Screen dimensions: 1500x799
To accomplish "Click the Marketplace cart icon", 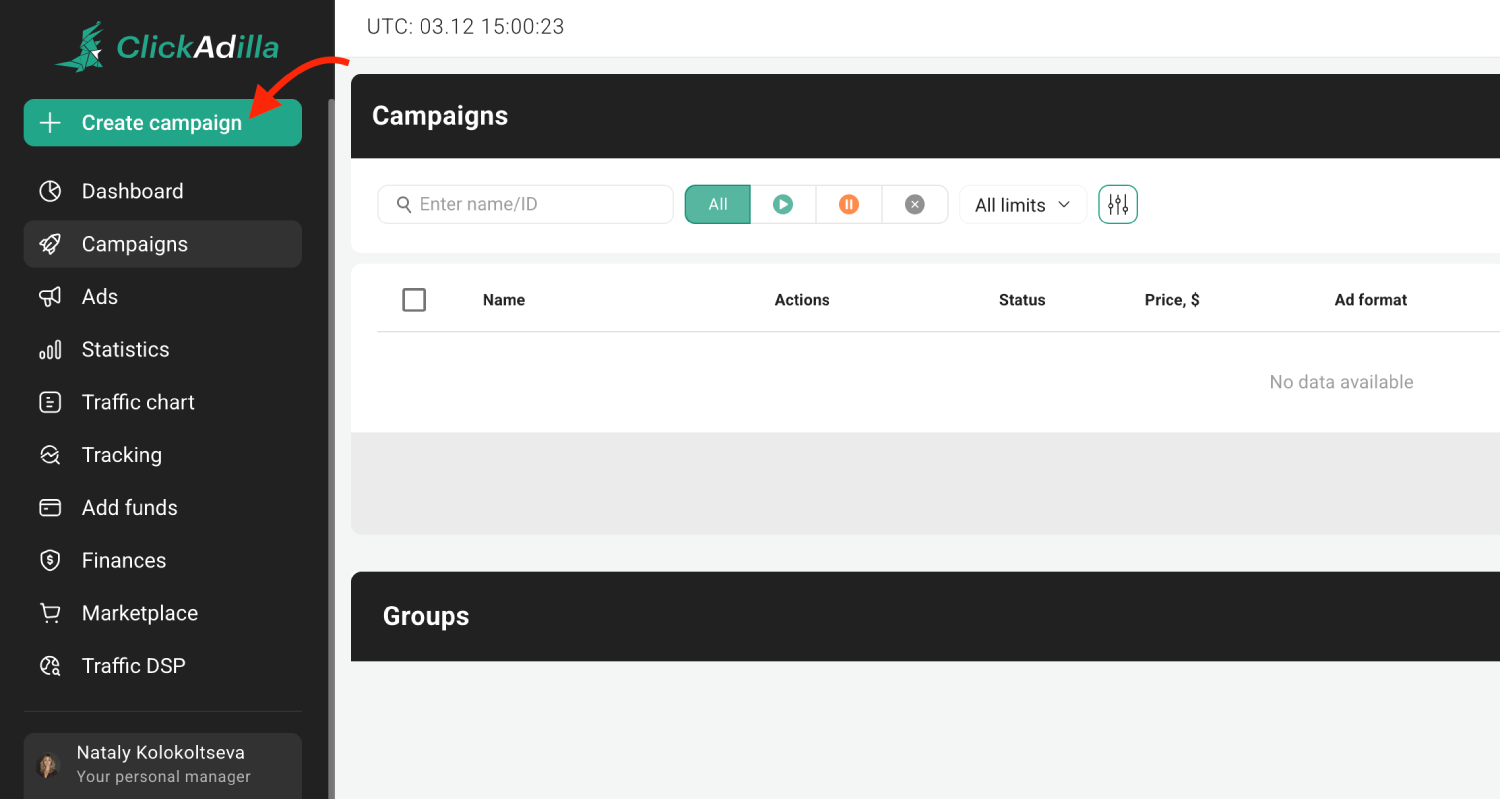I will tap(50, 613).
